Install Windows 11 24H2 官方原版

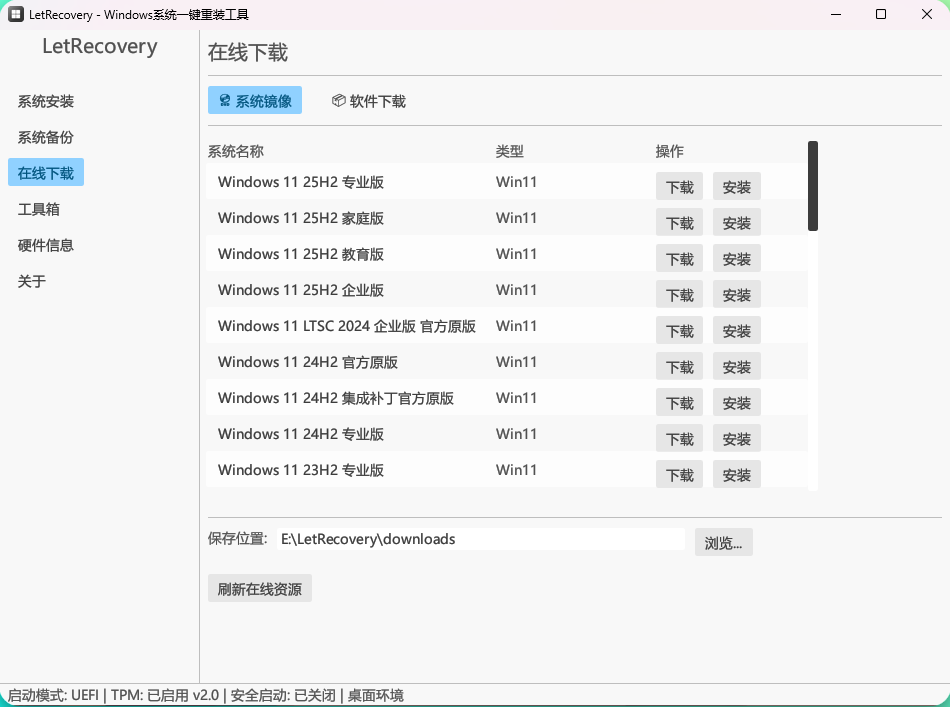click(x=736, y=367)
